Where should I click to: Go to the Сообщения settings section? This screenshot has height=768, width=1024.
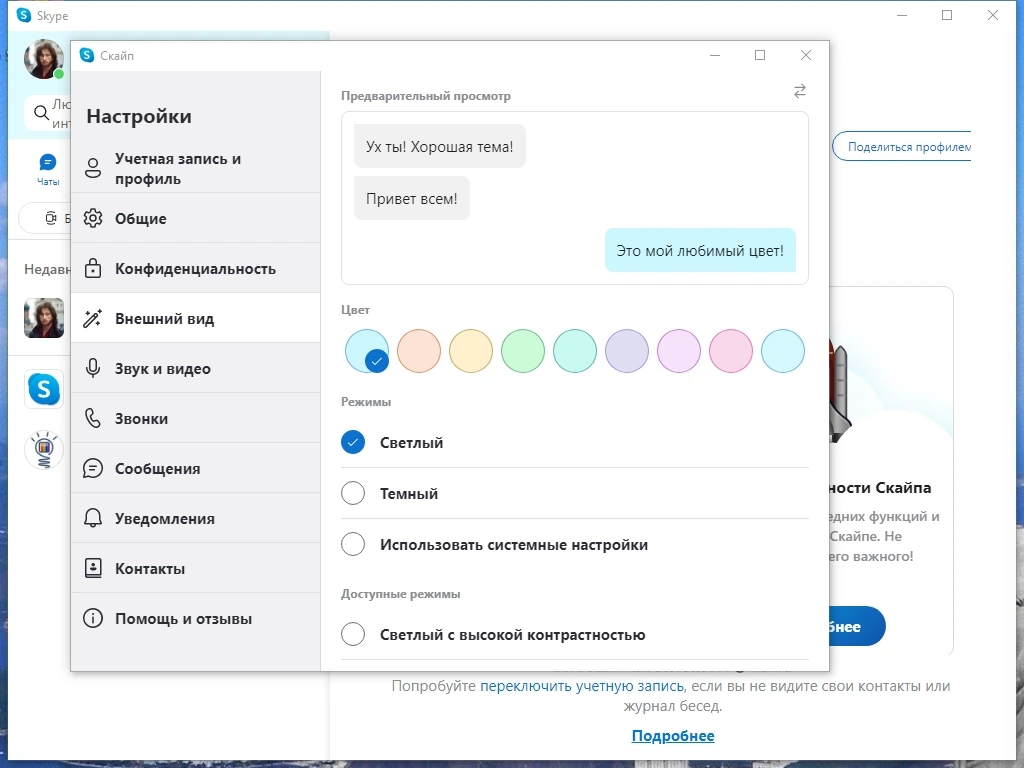click(195, 468)
